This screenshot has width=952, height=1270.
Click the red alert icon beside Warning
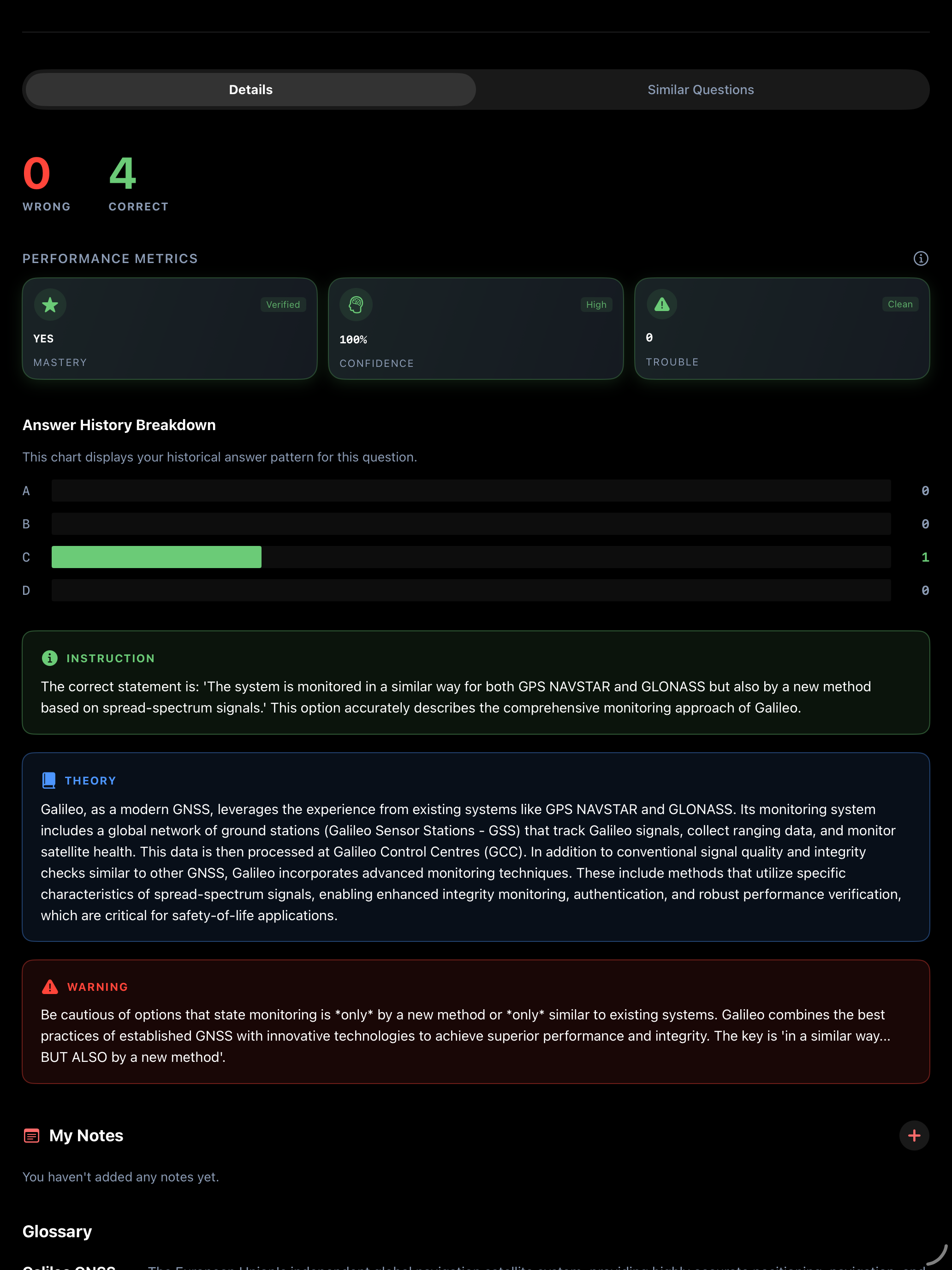point(49,986)
